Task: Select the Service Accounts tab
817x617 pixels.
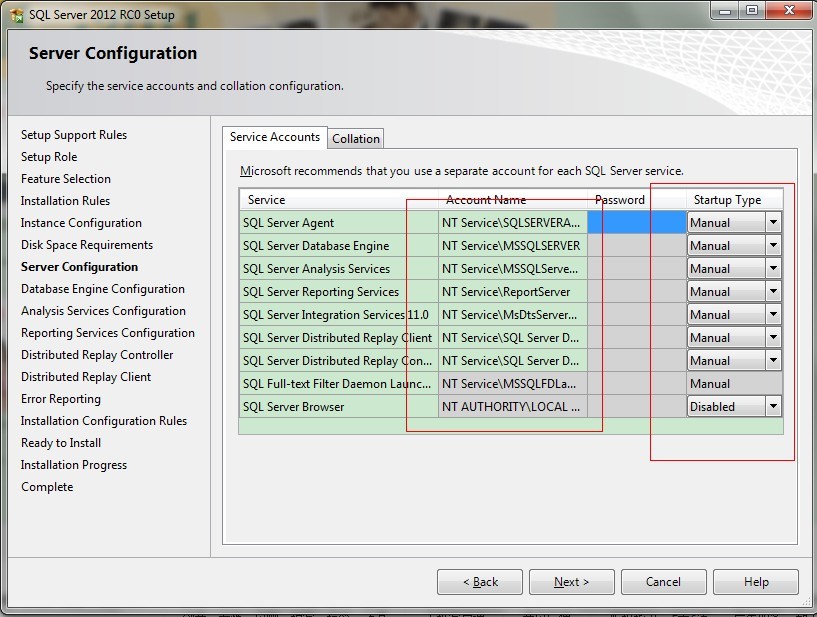Action: (x=275, y=137)
